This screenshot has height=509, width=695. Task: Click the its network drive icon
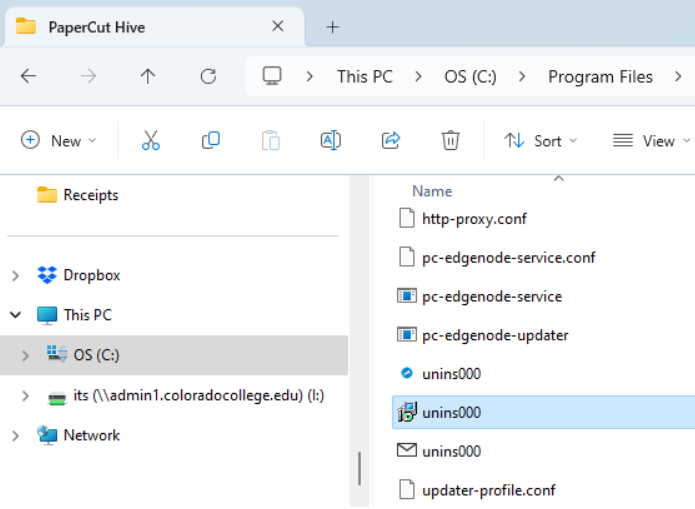[57, 396]
